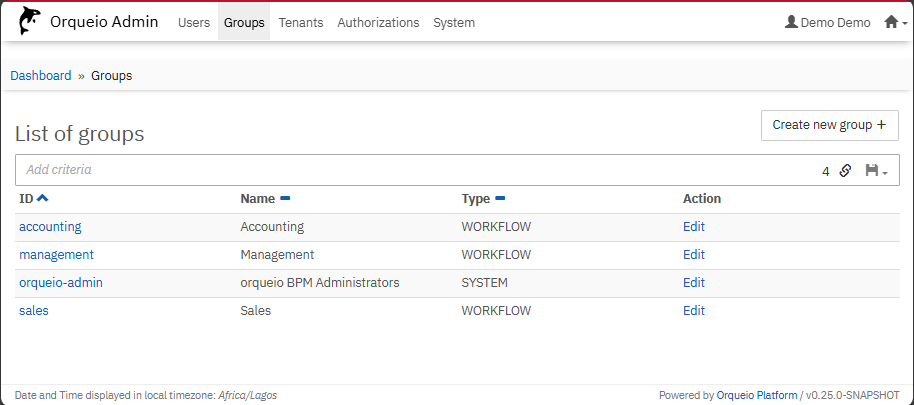Focus the Add criteria search field
Viewport: 914px width, 405px height.
coord(400,170)
